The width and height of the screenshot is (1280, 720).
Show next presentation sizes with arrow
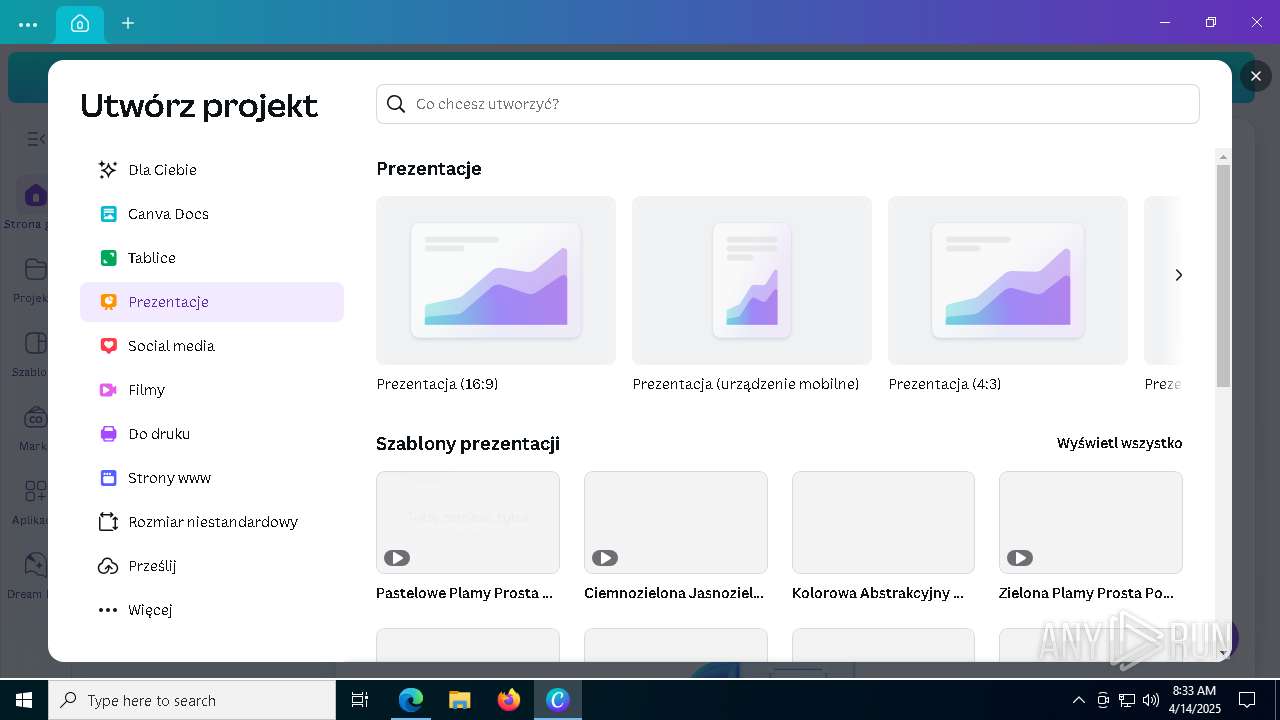pyautogui.click(x=1178, y=275)
